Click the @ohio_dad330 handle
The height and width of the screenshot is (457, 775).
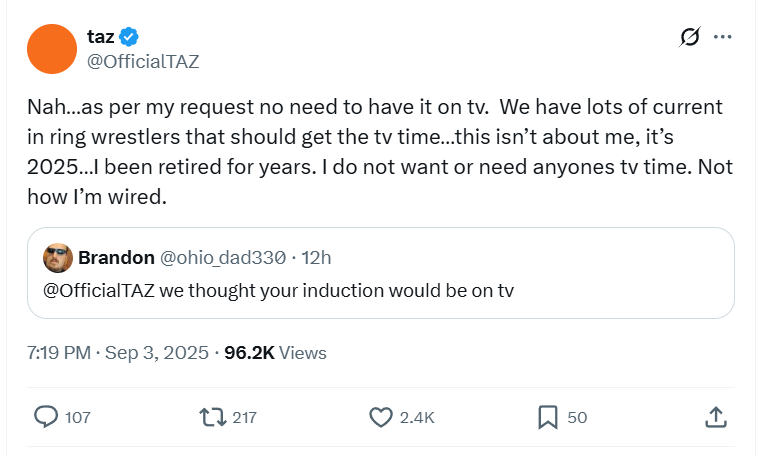pos(221,257)
